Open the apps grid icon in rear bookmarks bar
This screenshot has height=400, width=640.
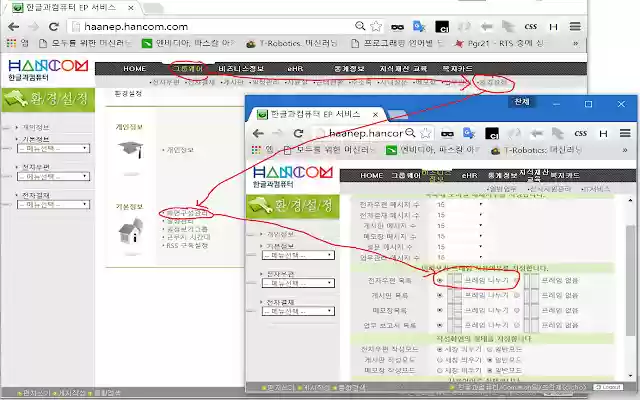tap(11, 43)
